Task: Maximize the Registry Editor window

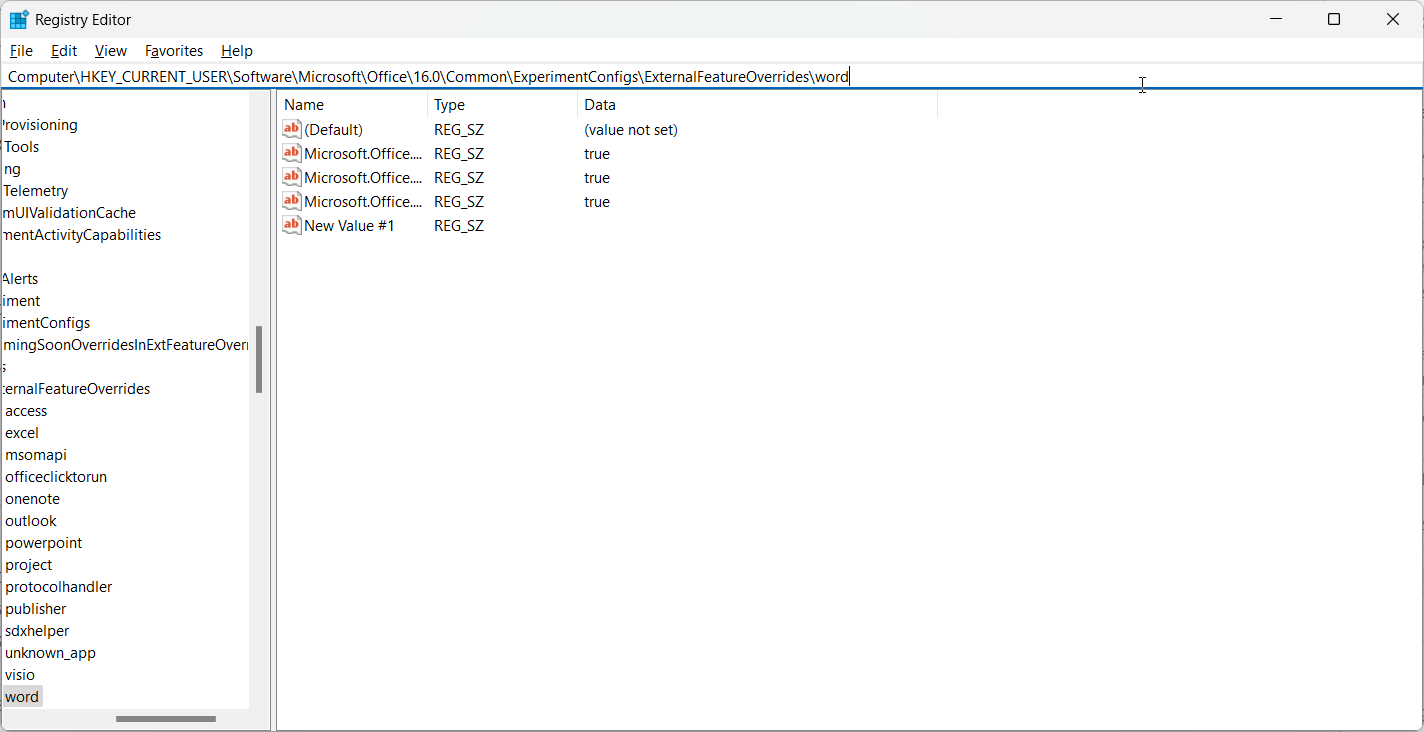Action: [1333, 19]
